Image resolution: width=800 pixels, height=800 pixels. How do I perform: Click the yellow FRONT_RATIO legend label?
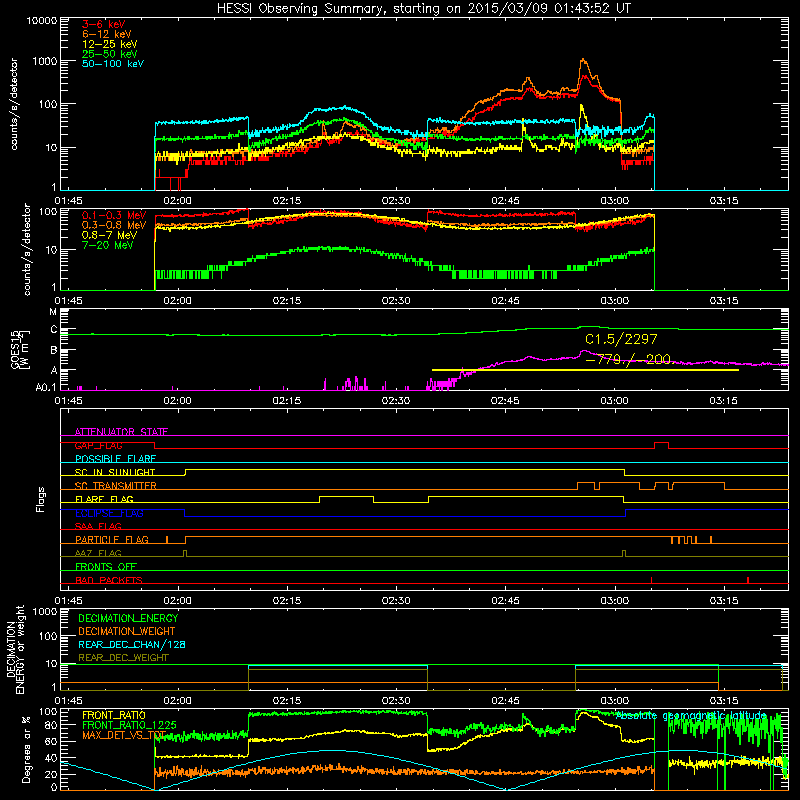point(114,715)
